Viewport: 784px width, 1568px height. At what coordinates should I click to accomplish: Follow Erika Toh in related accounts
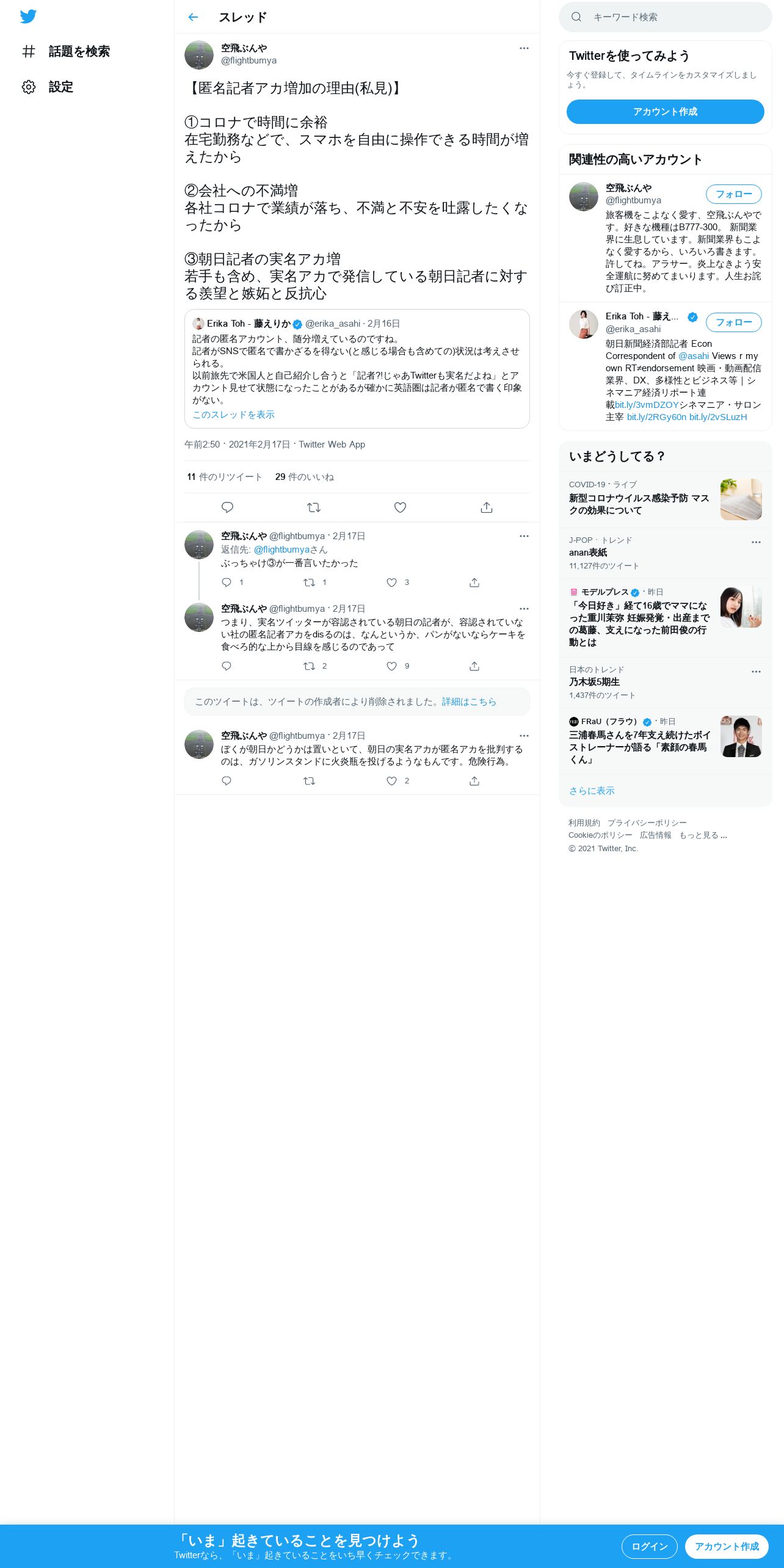734,322
